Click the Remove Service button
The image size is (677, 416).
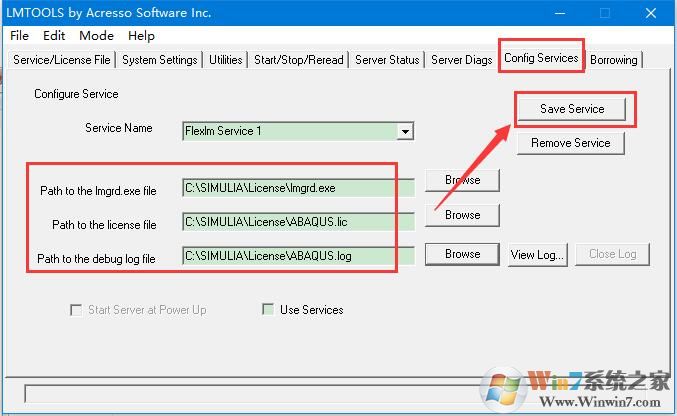point(571,143)
